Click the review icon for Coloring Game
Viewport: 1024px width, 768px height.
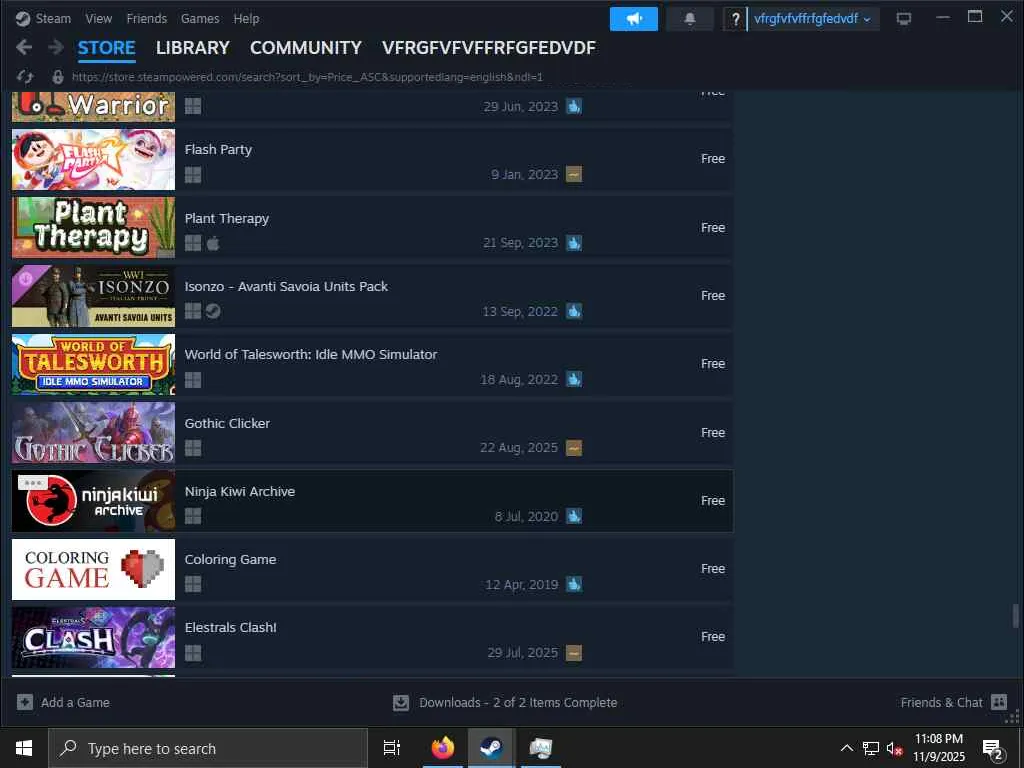point(574,584)
